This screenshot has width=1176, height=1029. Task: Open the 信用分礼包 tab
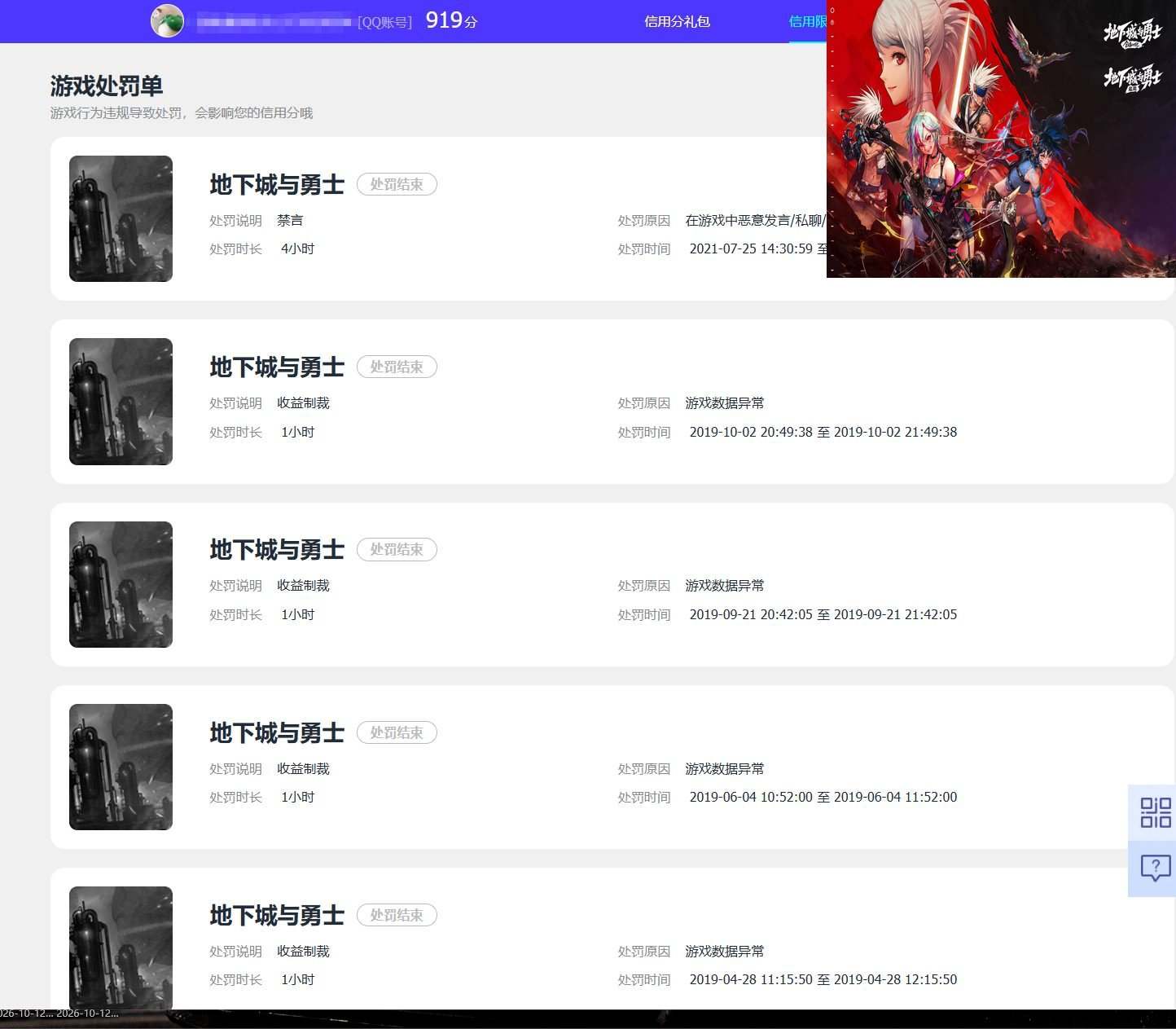(677, 21)
